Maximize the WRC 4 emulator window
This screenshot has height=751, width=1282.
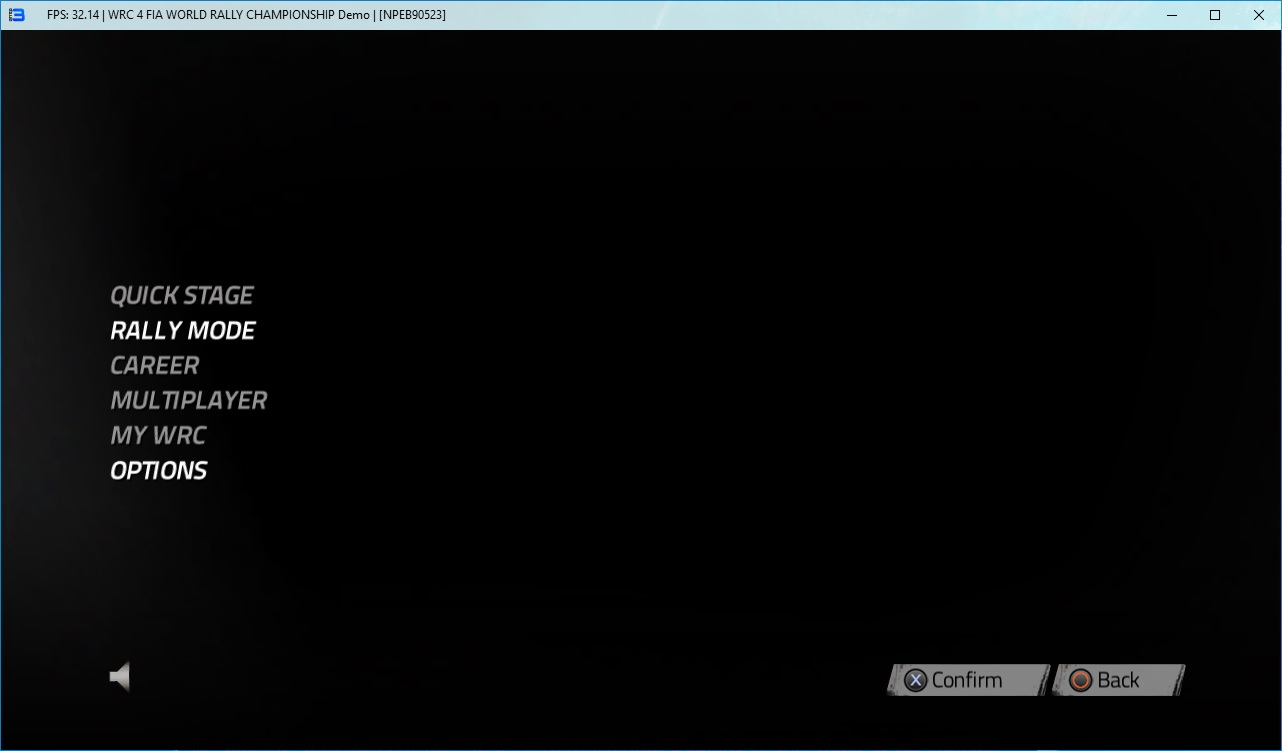point(1215,15)
